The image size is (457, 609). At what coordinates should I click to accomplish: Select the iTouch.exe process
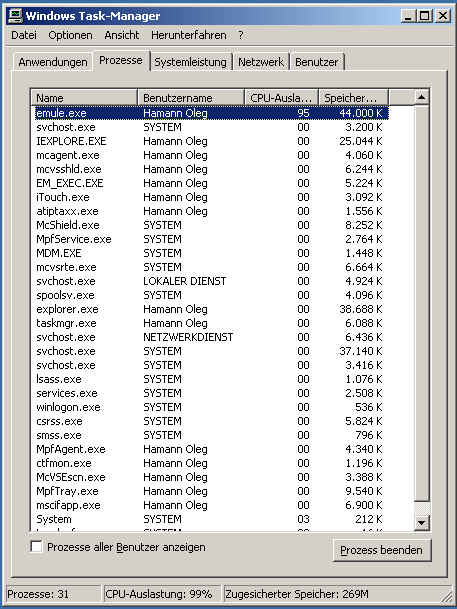point(210,197)
